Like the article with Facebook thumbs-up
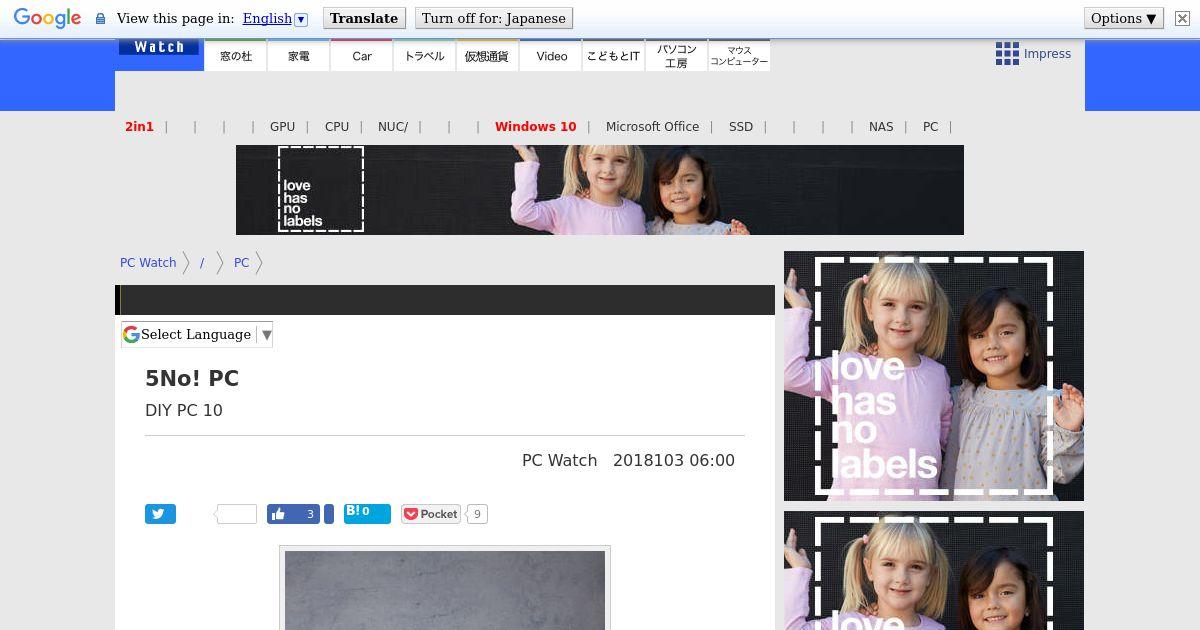Image resolution: width=1200 pixels, height=630 pixels. pyautogui.click(x=293, y=514)
